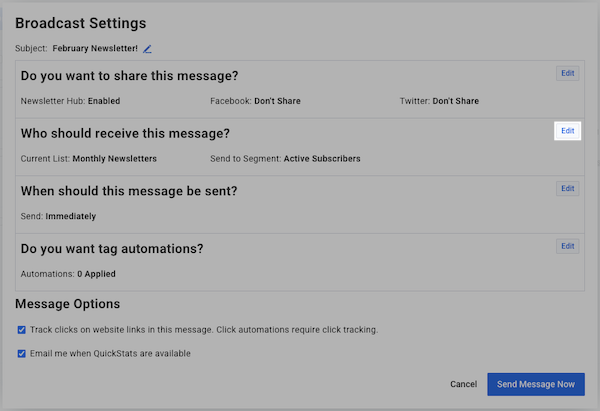Click the Message Options heading
The image size is (600, 411).
point(68,304)
